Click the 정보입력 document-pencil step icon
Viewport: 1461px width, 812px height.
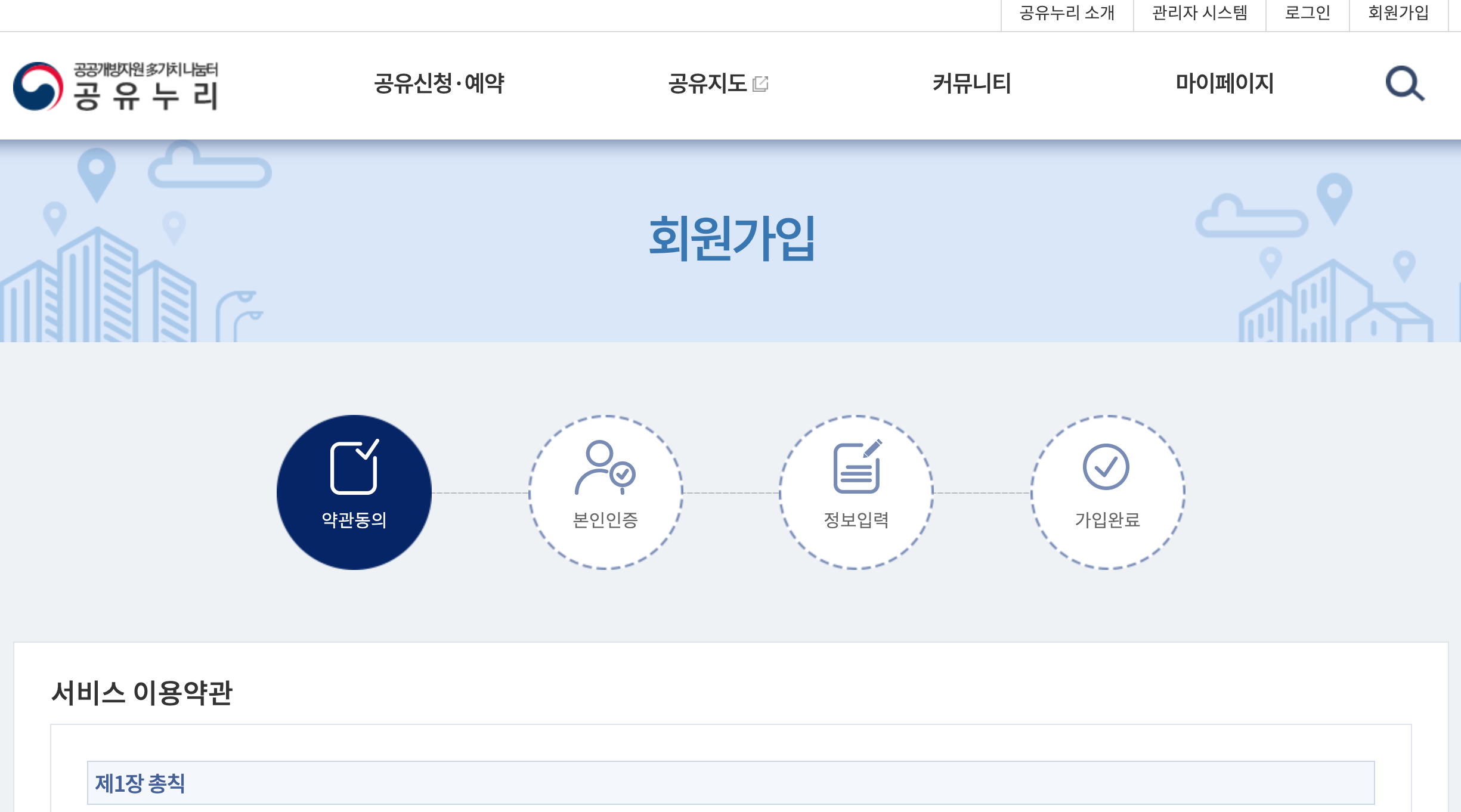click(857, 467)
